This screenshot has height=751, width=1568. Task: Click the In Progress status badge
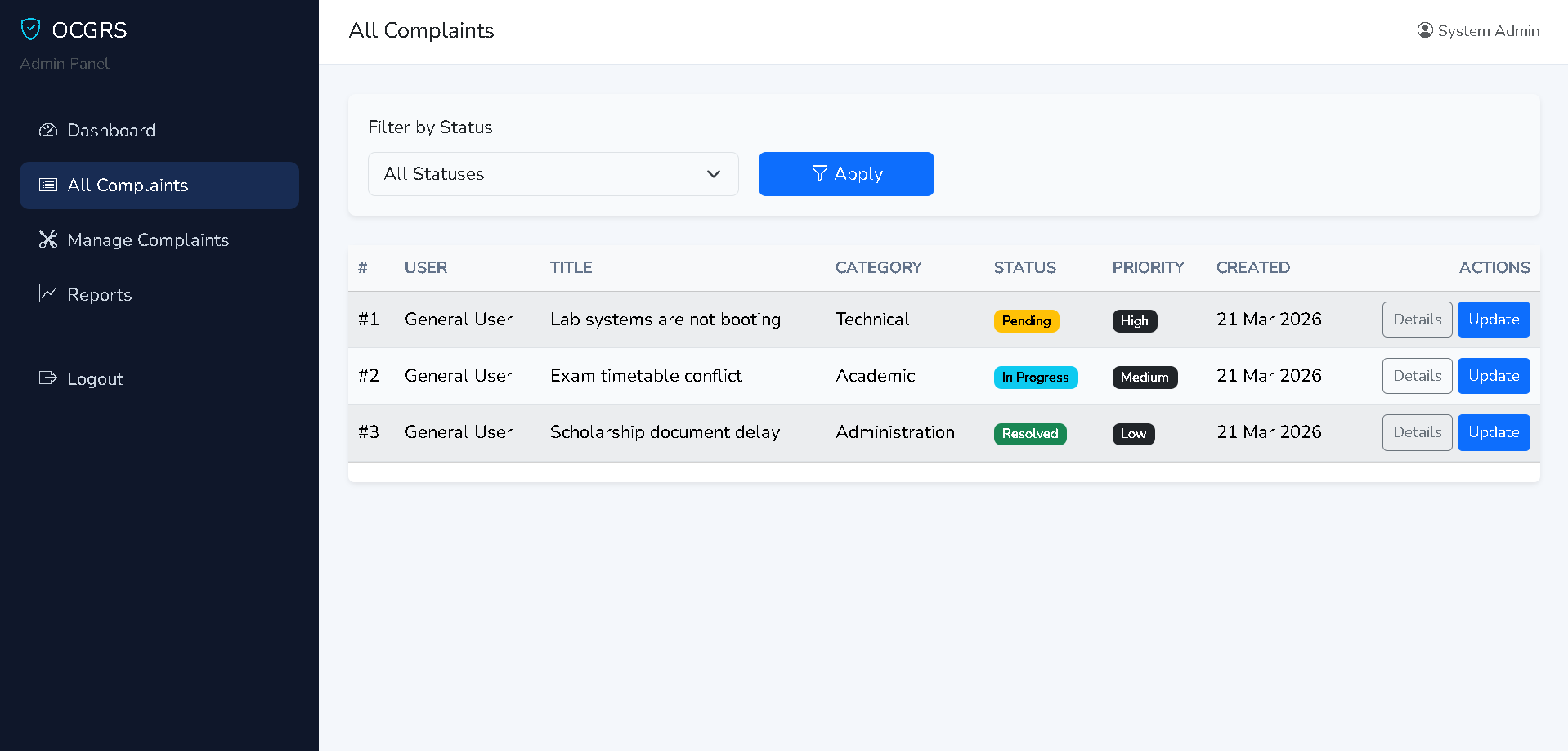click(1036, 378)
